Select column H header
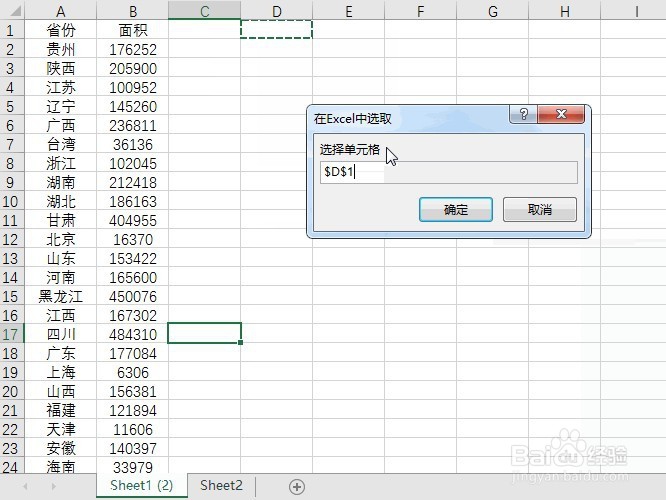 pyautogui.click(x=564, y=11)
